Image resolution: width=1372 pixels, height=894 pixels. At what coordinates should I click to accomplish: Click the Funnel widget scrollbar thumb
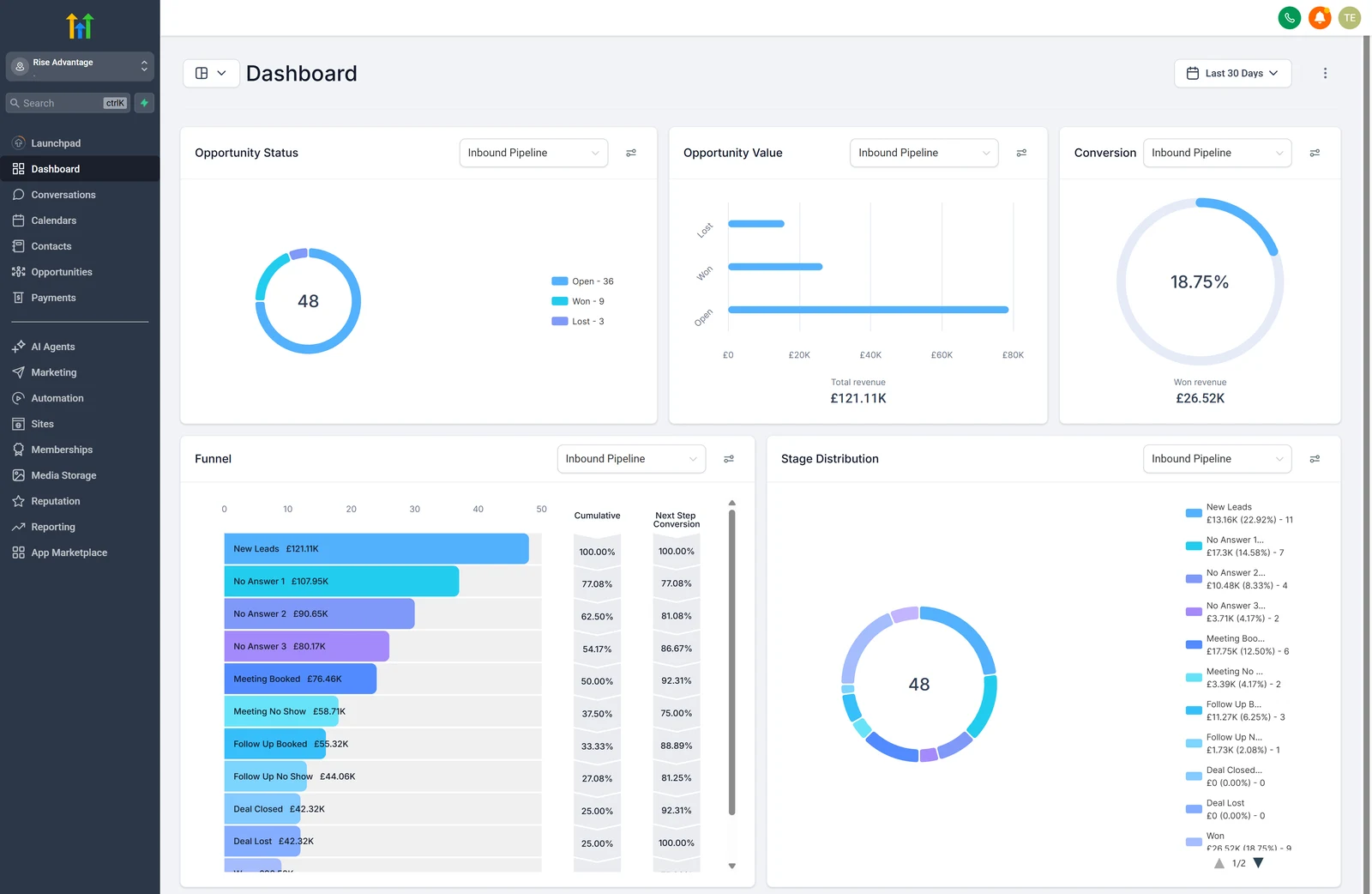click(731, 662)
